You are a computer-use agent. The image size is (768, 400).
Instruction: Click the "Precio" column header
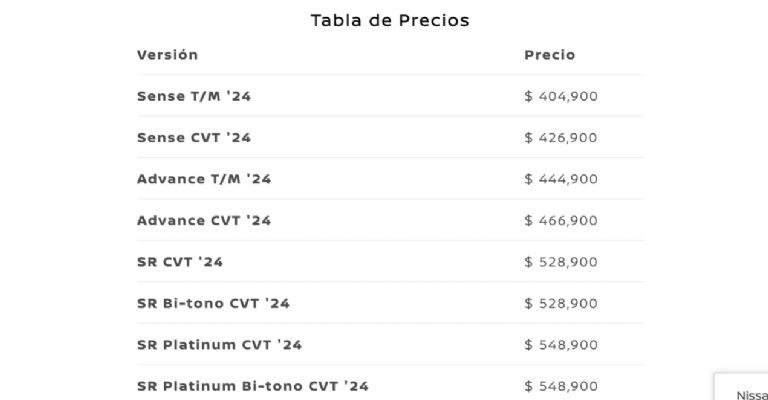(549, 55)
